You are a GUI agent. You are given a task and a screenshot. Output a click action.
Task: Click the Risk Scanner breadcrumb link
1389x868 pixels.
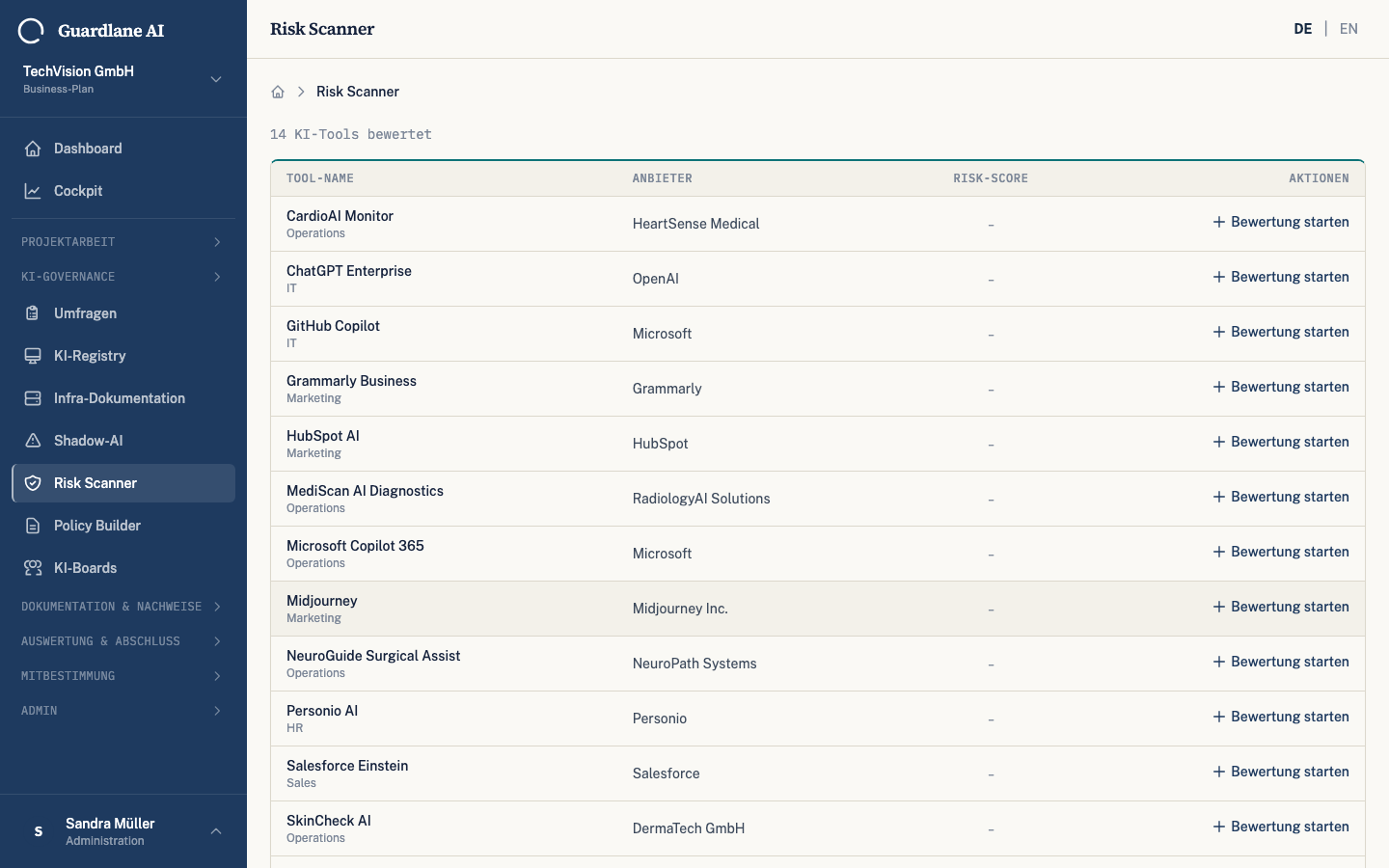tap(358, 92)
